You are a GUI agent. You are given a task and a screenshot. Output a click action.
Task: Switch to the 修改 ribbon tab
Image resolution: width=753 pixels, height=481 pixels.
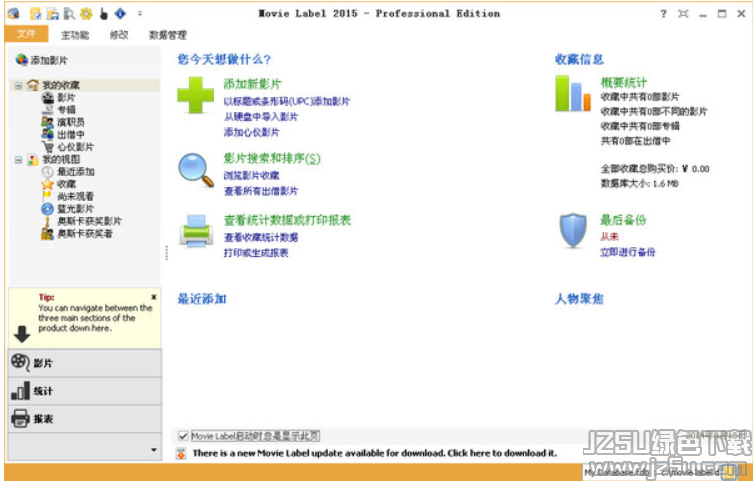pyautogui.click(x=119, y=35)
